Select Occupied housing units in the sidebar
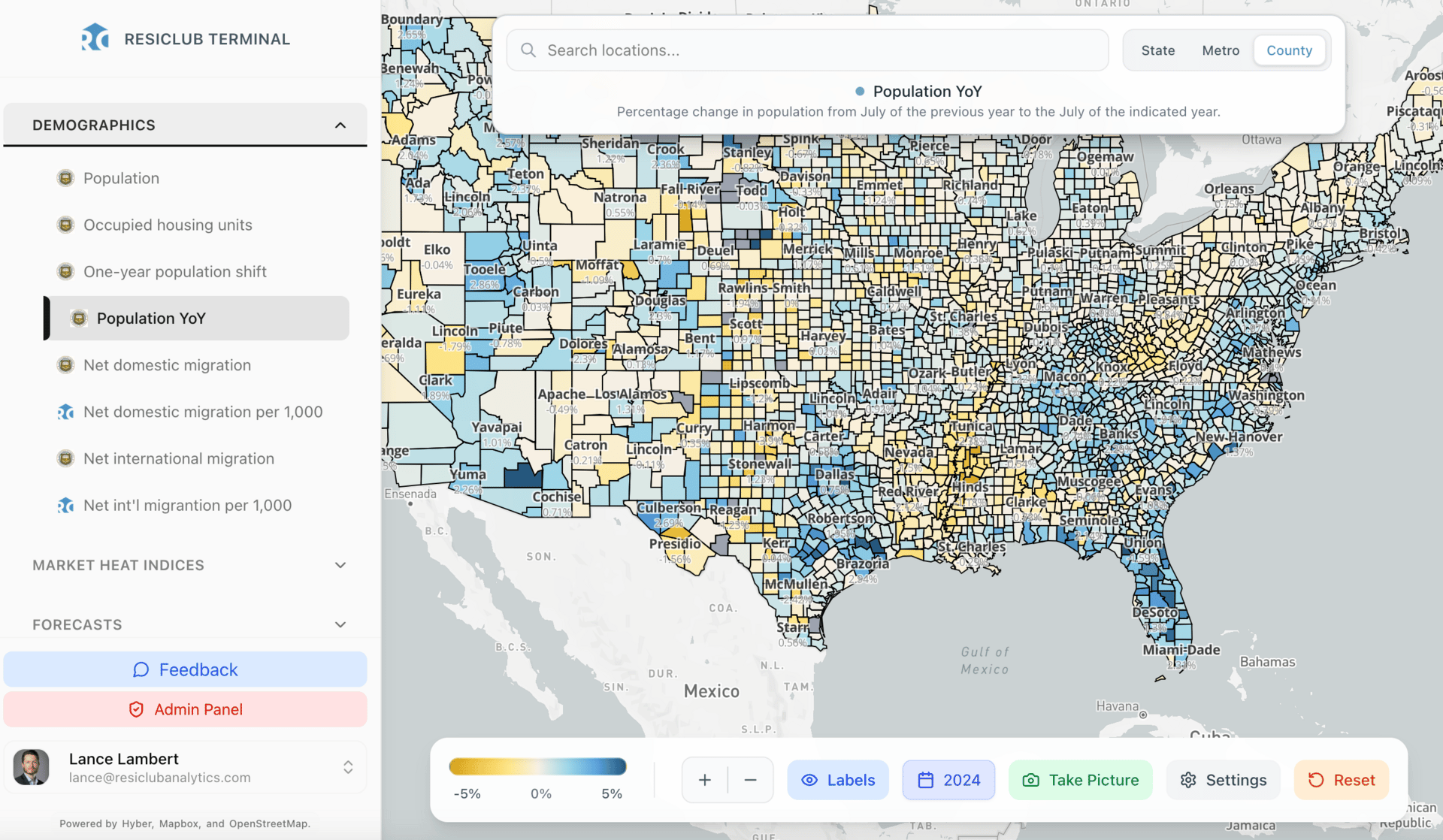 coord(168,225)
